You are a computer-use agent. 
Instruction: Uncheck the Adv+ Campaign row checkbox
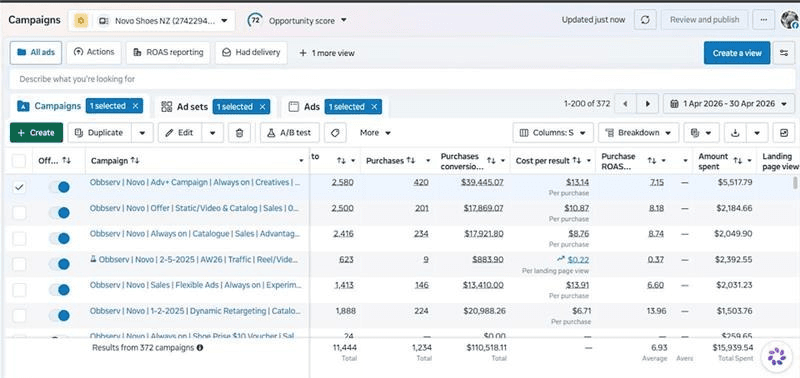coord(19,187)
